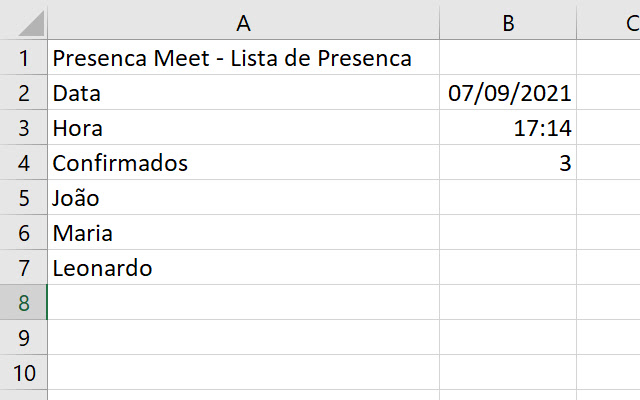This screenshot has width=640, height=400.
Task: Select column A header
Action: click(x=243, y=22)
